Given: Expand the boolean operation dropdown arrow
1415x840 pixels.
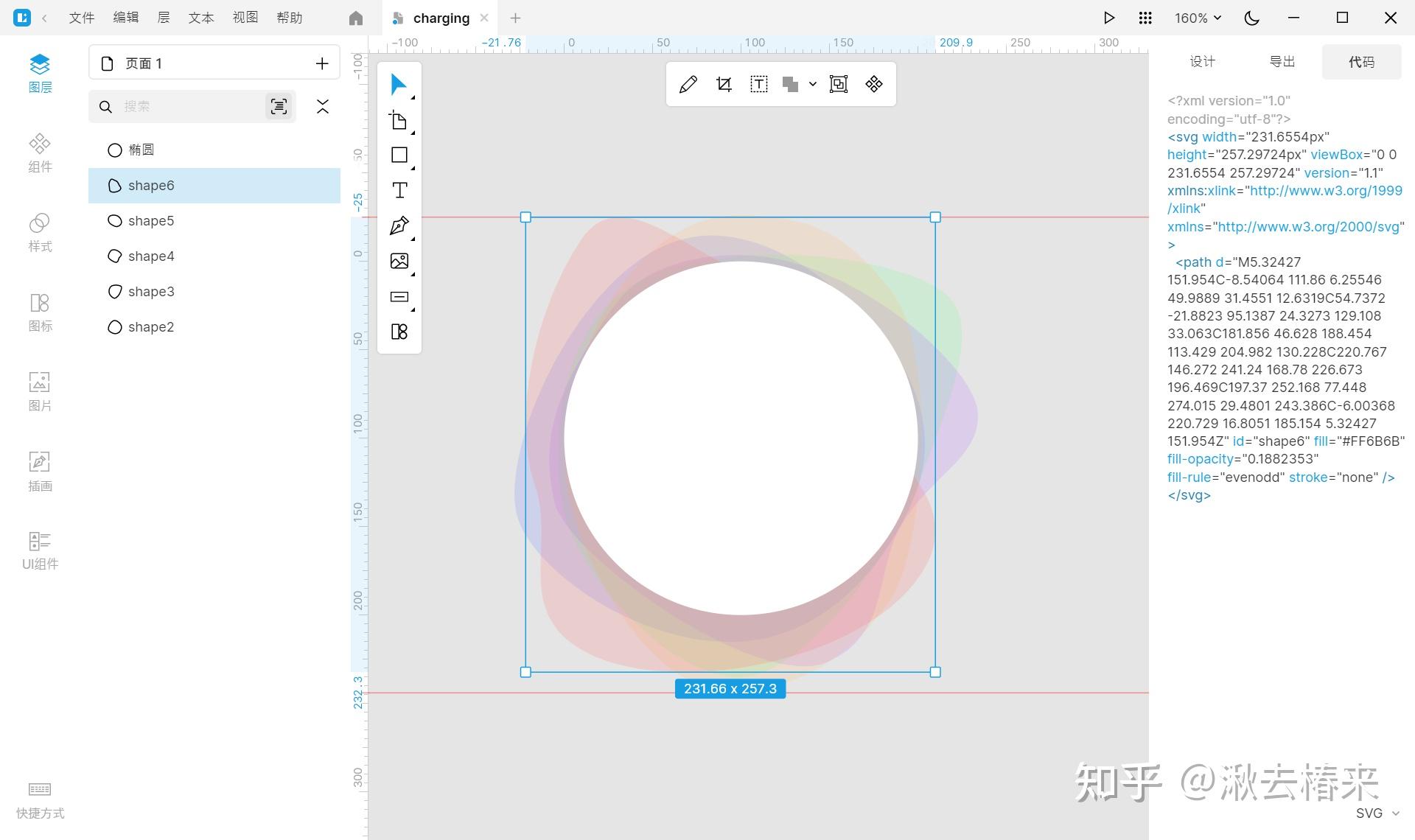Looking at the screenshot, I should 812,84.
